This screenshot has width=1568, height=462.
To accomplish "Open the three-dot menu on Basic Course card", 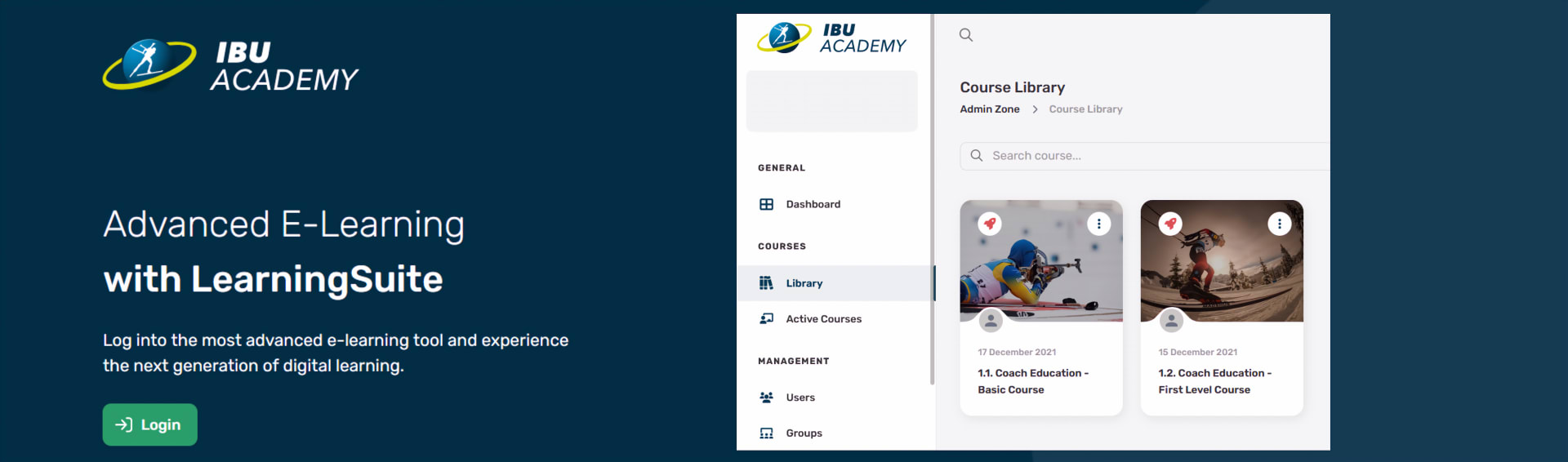I will tap(1098, 224).
